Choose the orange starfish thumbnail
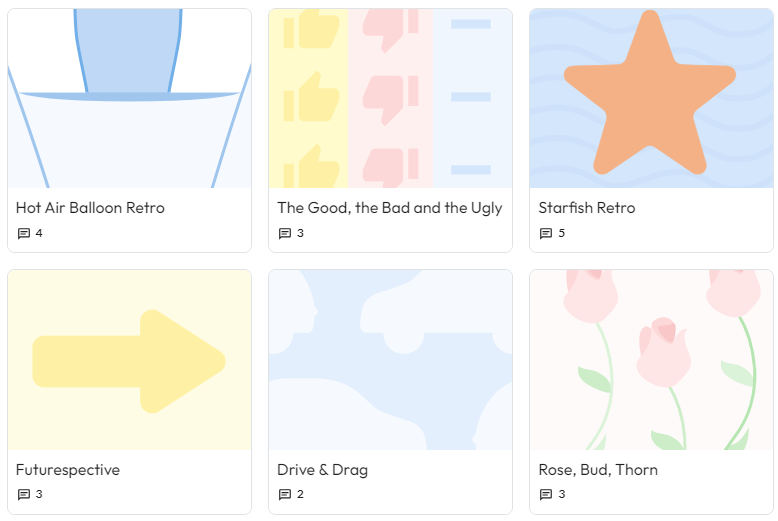Viewport: 778px width, 521px height. [651, 98]
